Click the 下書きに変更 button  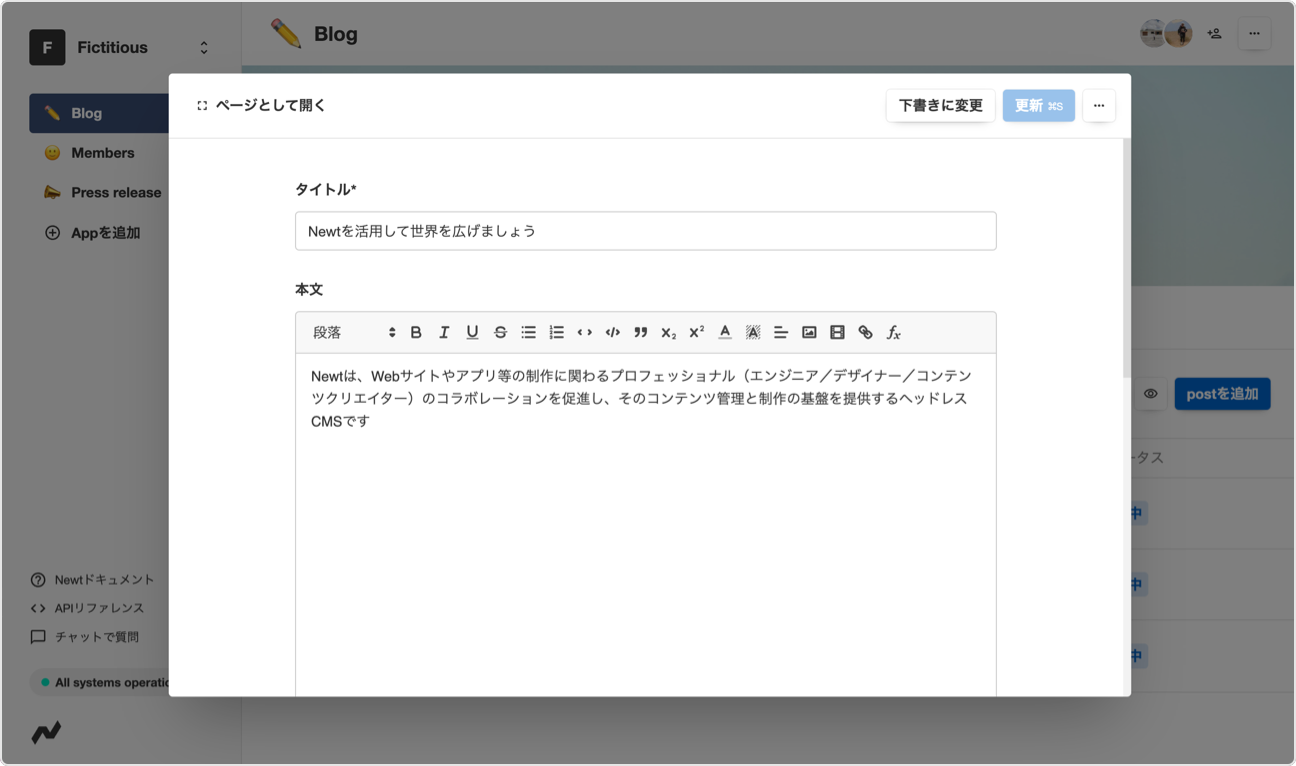(x=940, y=105)
